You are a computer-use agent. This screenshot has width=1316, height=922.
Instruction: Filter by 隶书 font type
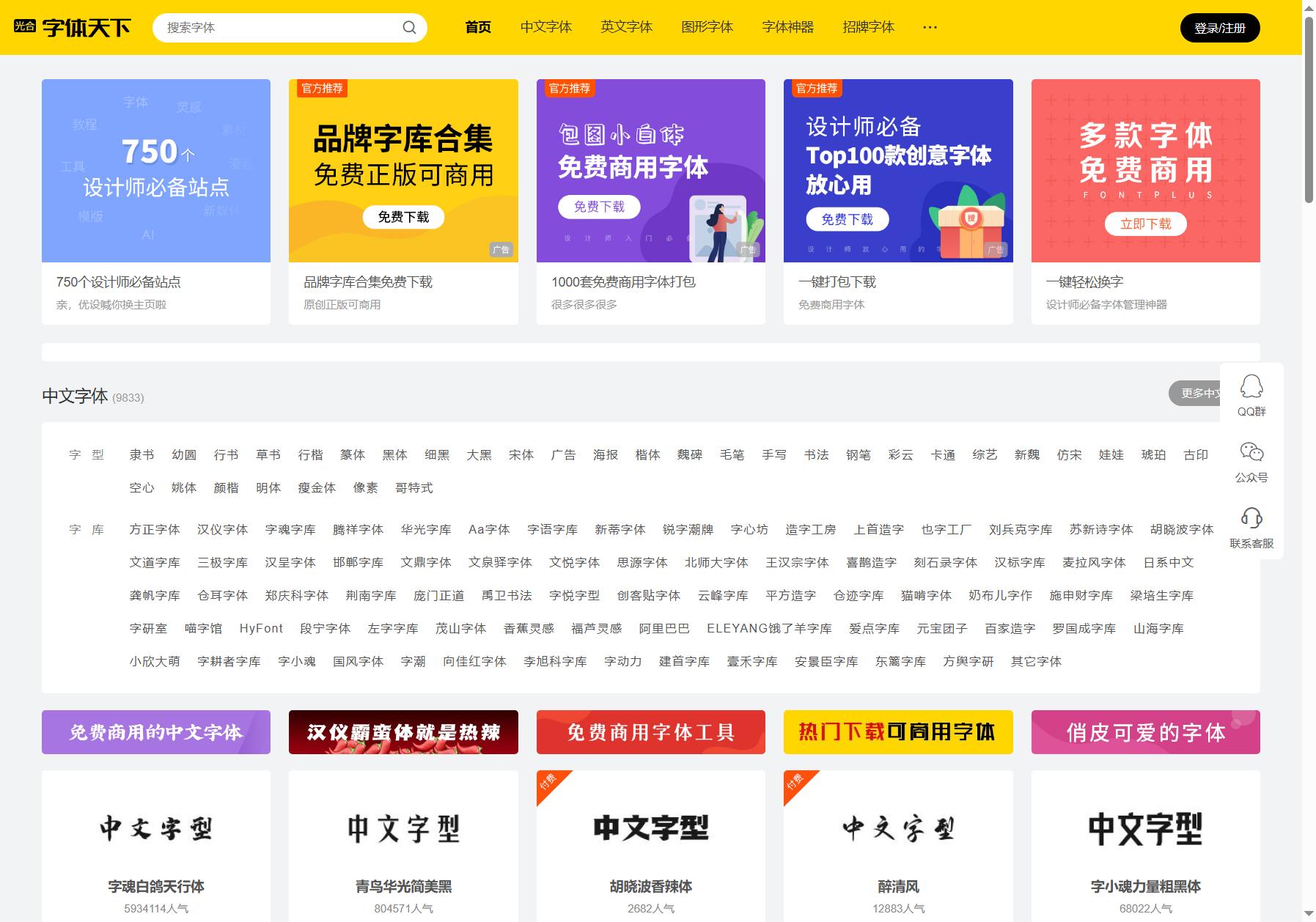click(141, 455)
